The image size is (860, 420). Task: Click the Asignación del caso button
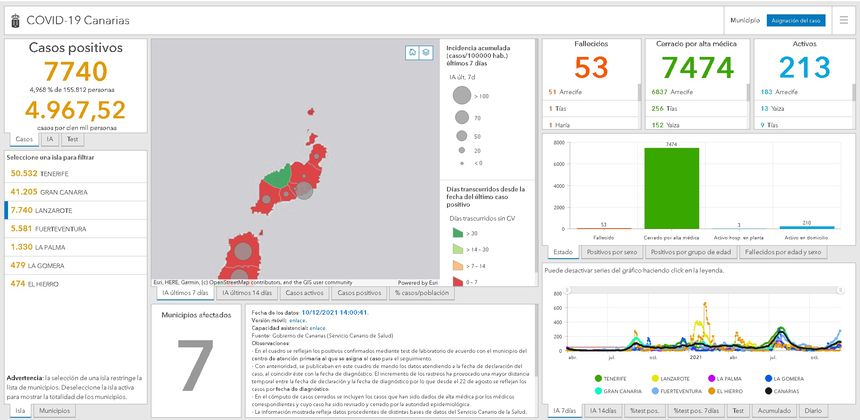[x=796, y=20]
